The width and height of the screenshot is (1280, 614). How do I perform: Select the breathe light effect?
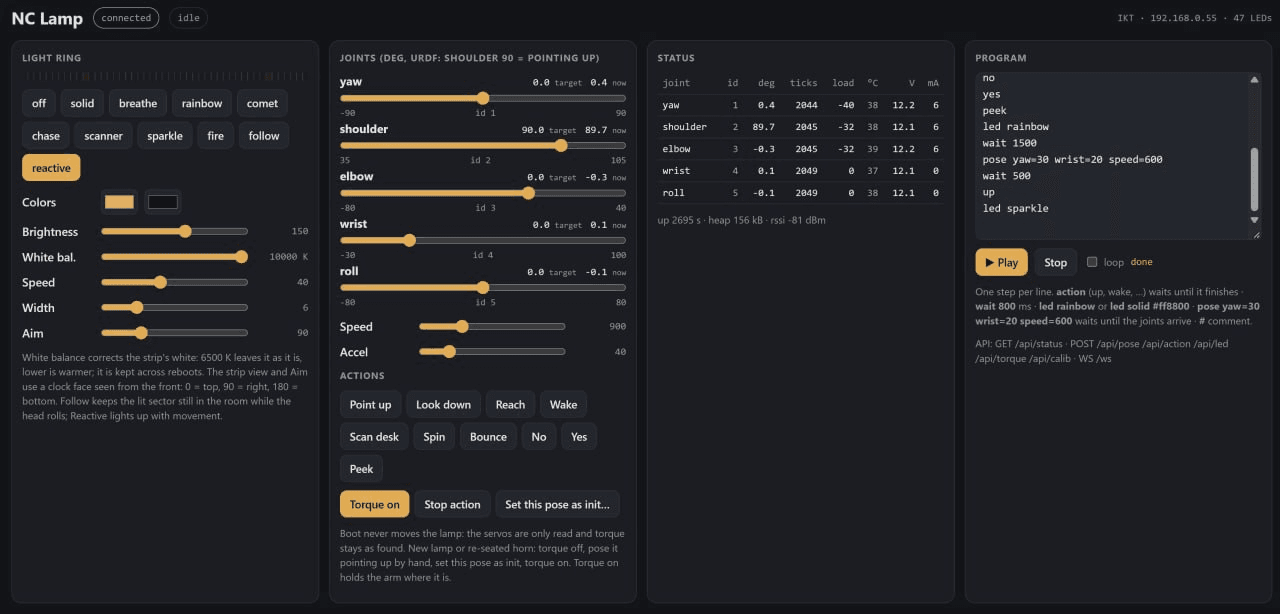click(138, 103)
